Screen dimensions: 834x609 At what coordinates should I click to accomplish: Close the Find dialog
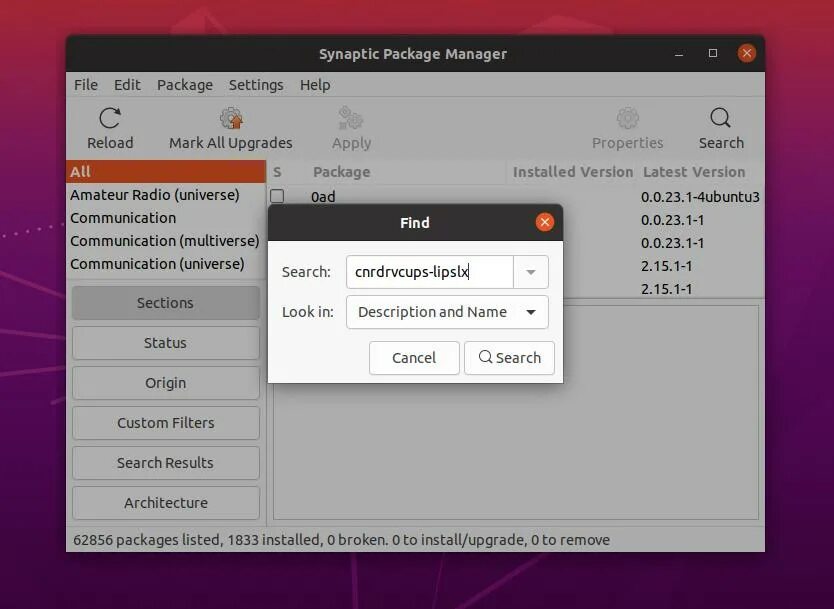tap(545, 222)
